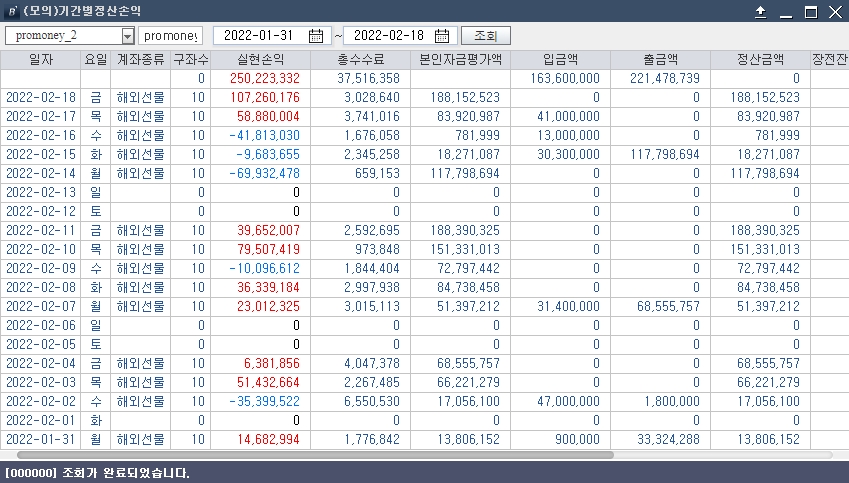Click the start date field 2022-01-31

(x=258, y=36)
